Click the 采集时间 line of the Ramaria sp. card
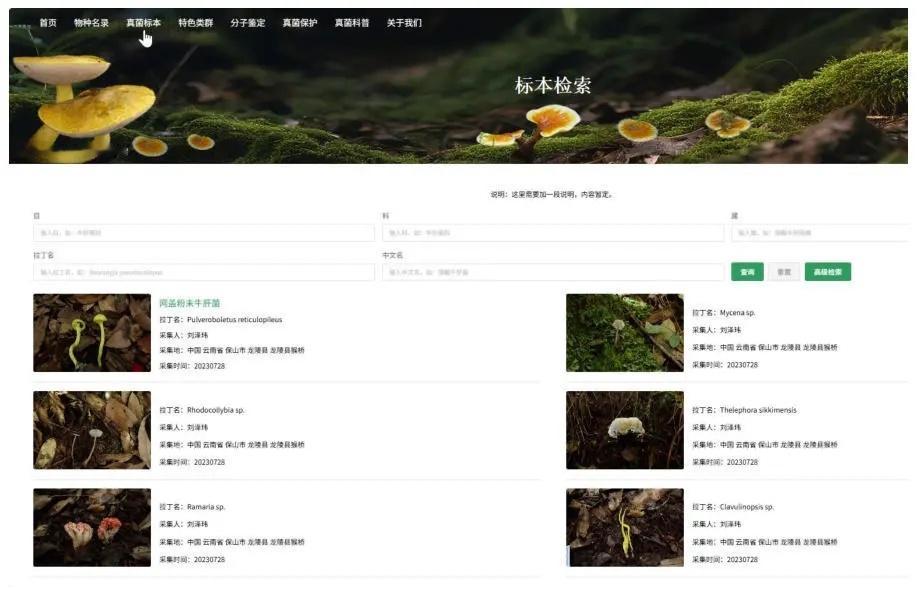The image size is (919, 589). coord(192,560)
